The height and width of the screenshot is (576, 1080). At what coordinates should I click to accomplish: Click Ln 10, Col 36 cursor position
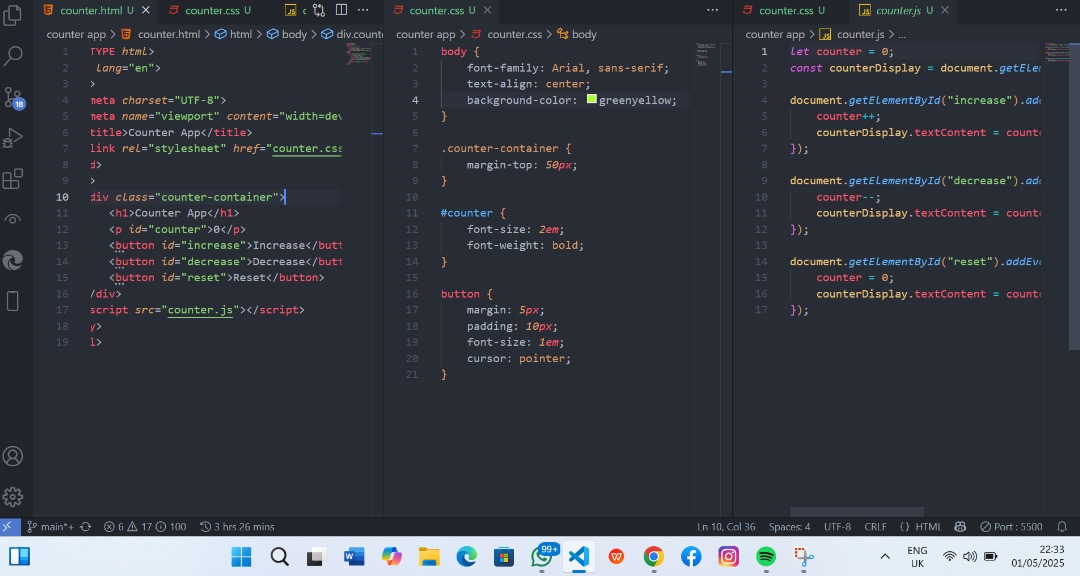point(726,526)
